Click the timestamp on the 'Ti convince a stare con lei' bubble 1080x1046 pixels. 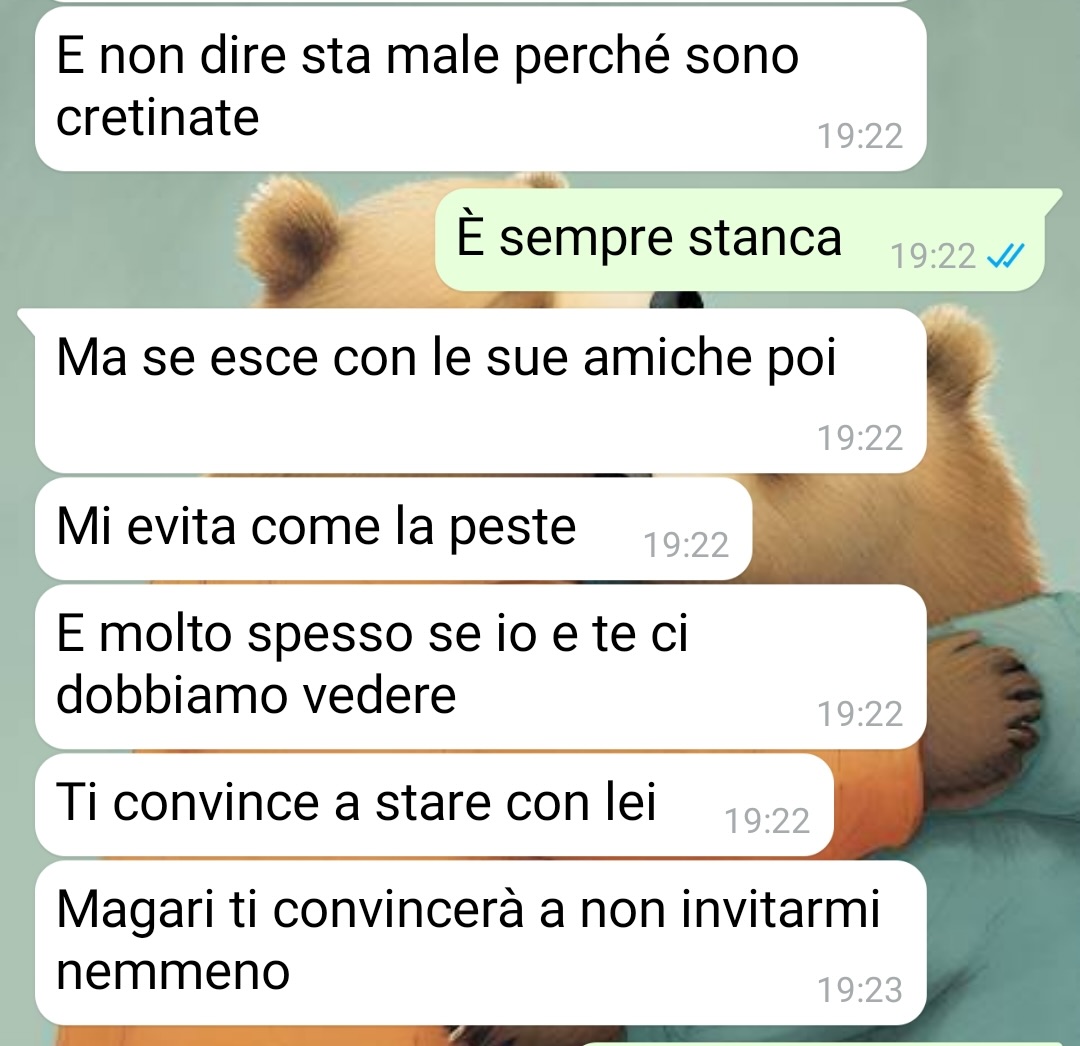(x=767, y=821)
